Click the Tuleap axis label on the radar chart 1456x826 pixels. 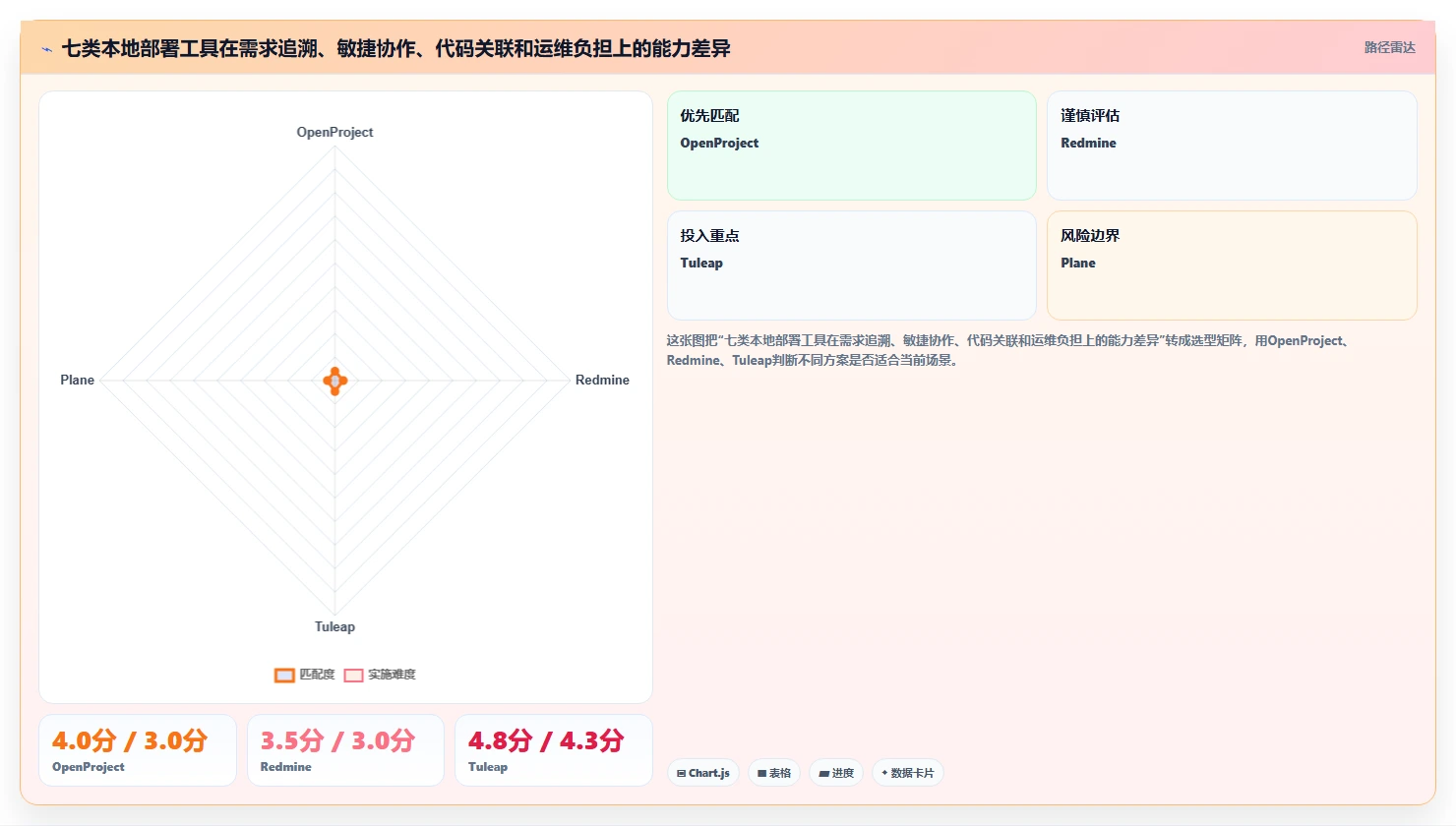point(334,626)
